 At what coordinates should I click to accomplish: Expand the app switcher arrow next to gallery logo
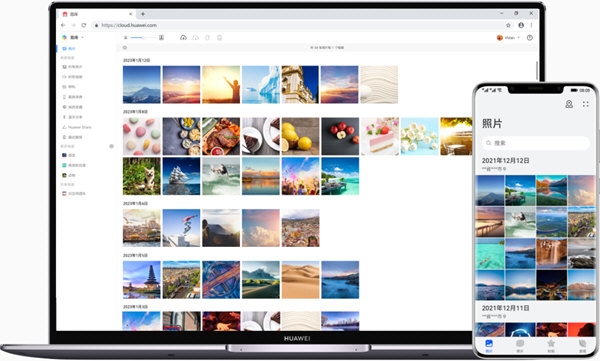(x=82, y=38)
